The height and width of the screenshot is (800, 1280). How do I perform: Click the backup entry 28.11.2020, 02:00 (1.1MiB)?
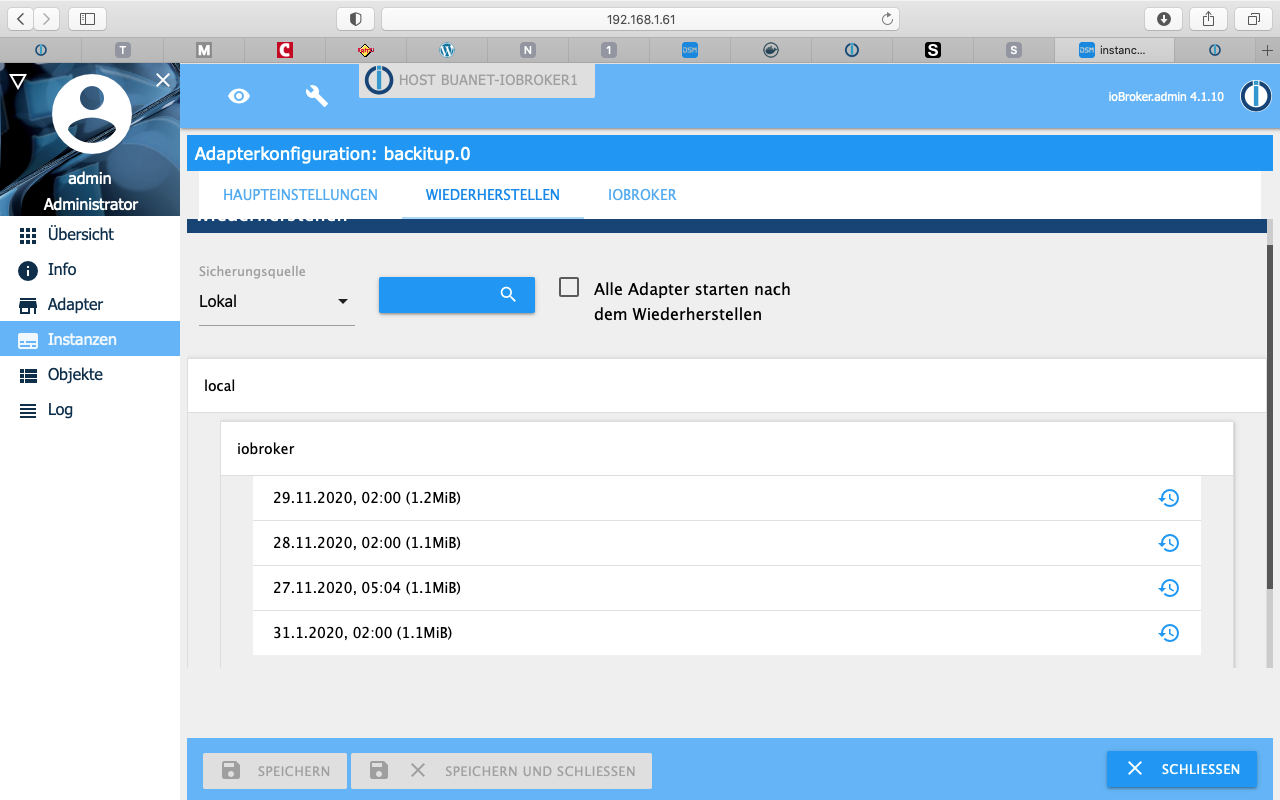727,543
